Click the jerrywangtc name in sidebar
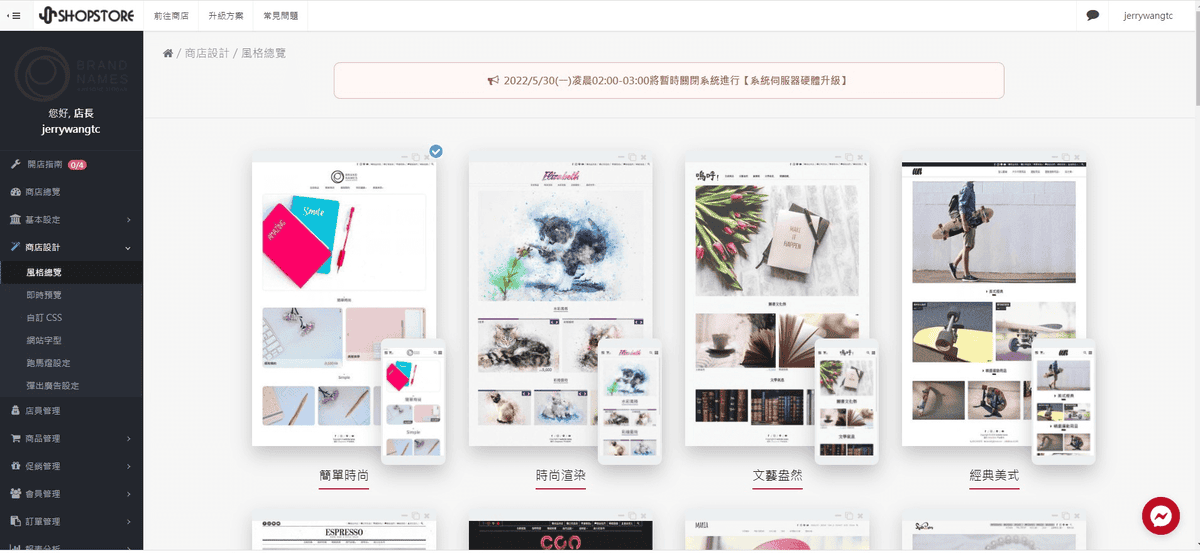Viewport: 1200px width, 553px height. [x=71, y=129]
